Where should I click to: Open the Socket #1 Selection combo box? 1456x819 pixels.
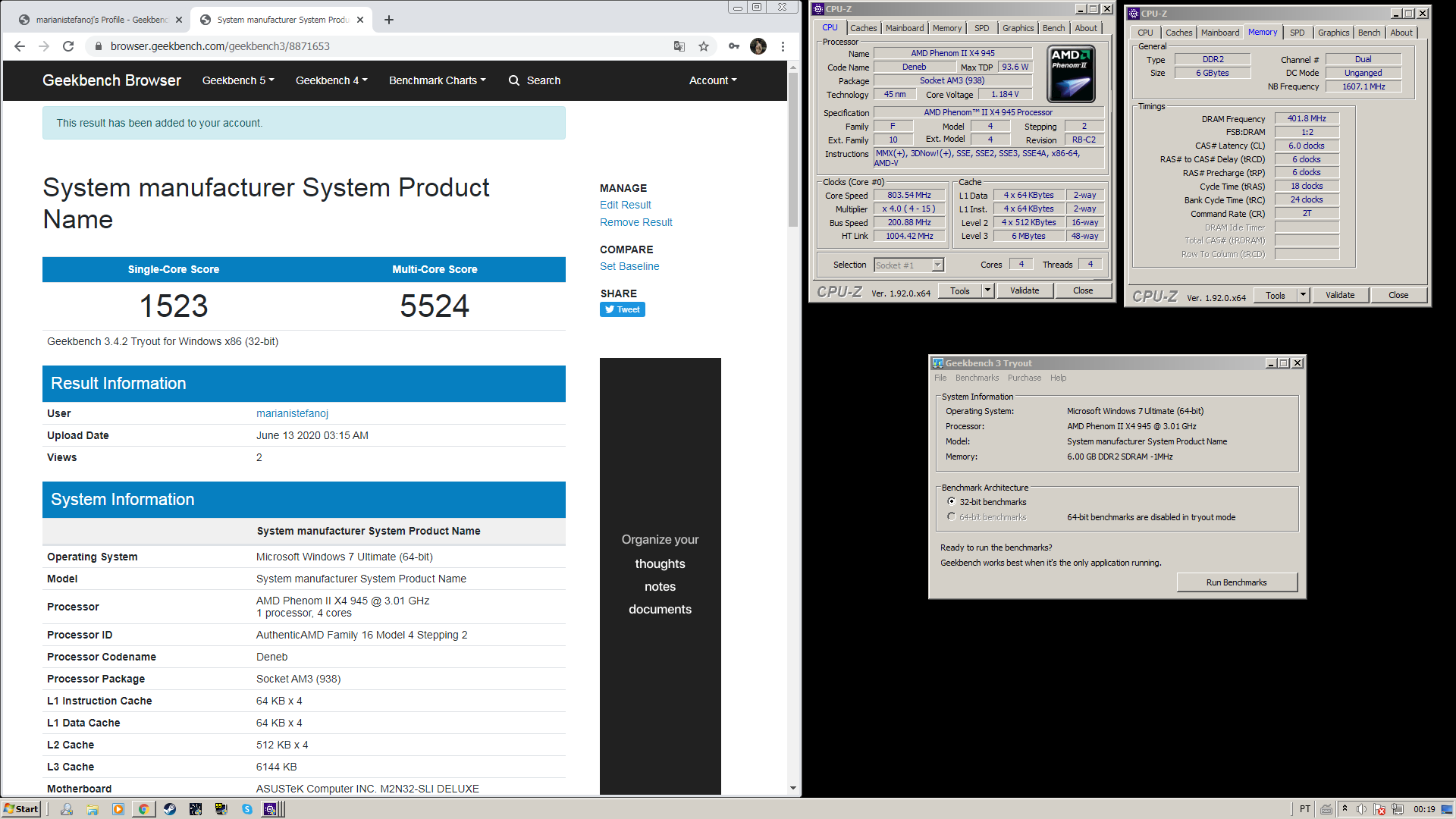908,265
